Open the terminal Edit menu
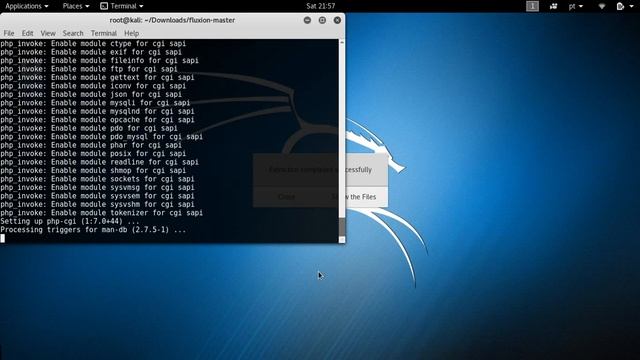This screenshot has width=640, height=360. tap(27, 33)
